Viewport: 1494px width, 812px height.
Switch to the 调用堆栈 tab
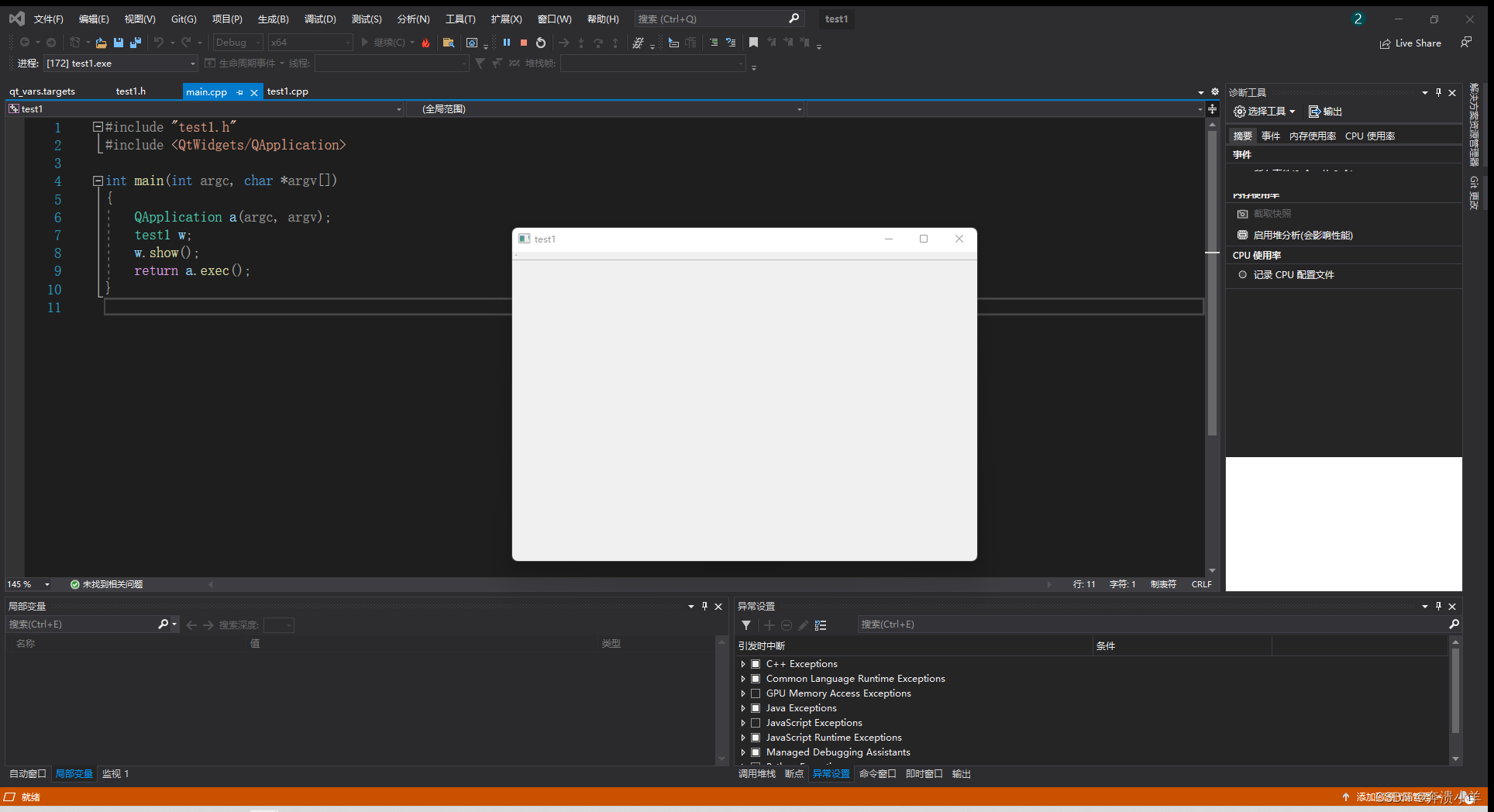757,774
